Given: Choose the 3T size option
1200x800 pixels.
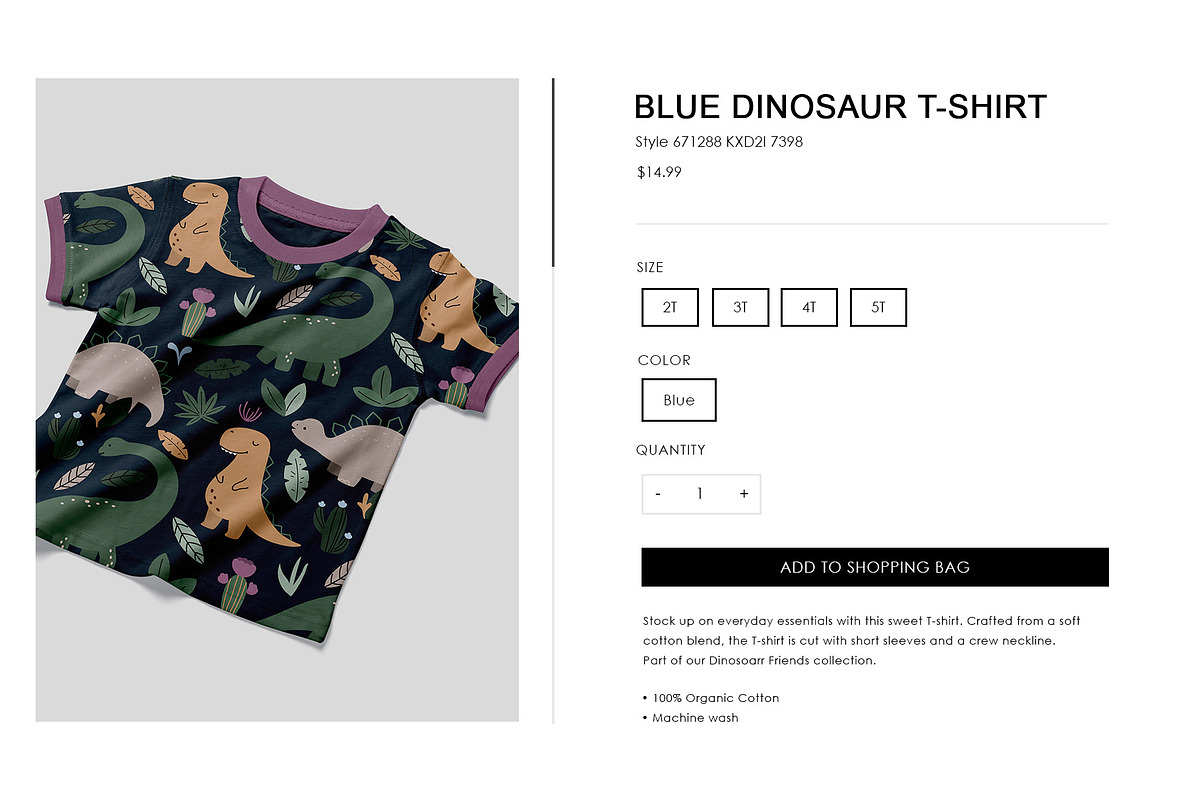Looking at the screenshot, I should 740,307.
